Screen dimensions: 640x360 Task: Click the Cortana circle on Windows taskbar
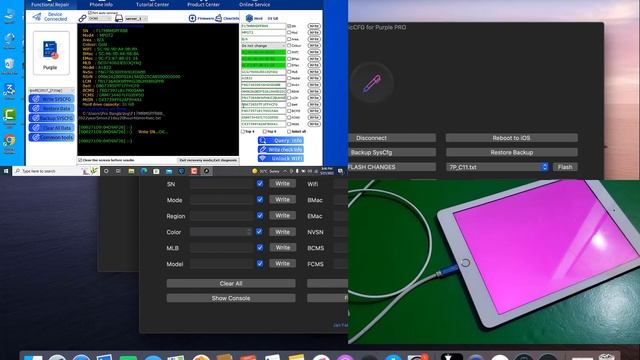tap(106, 171)
